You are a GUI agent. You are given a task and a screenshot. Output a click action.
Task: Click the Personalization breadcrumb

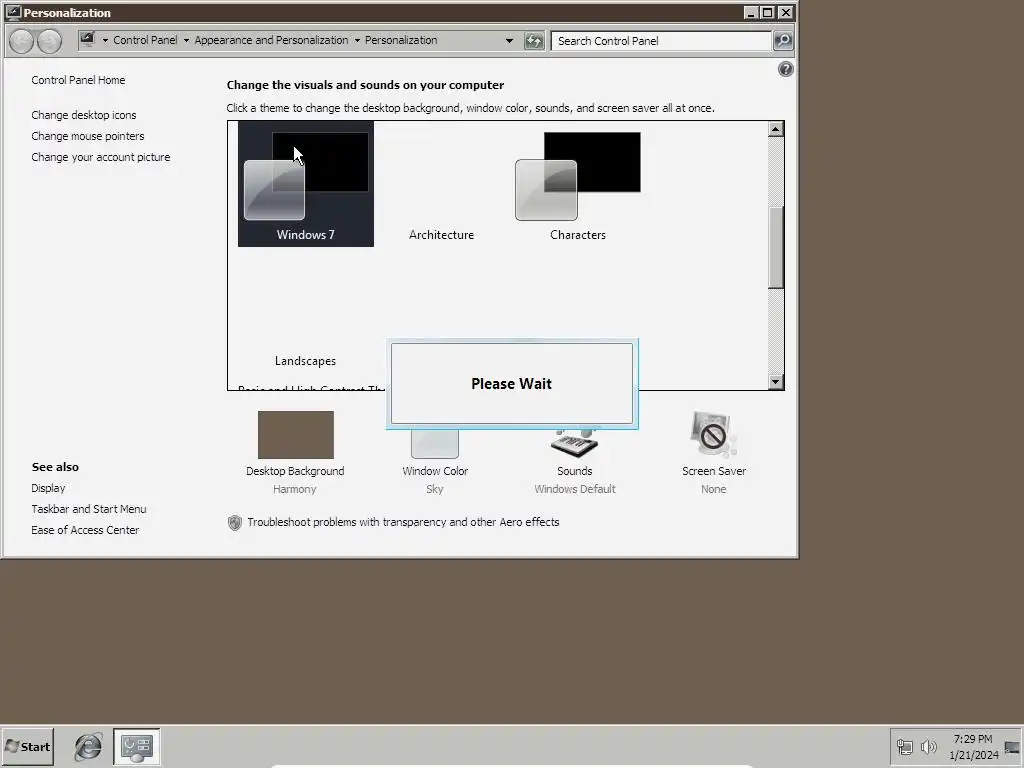(401, 40)
